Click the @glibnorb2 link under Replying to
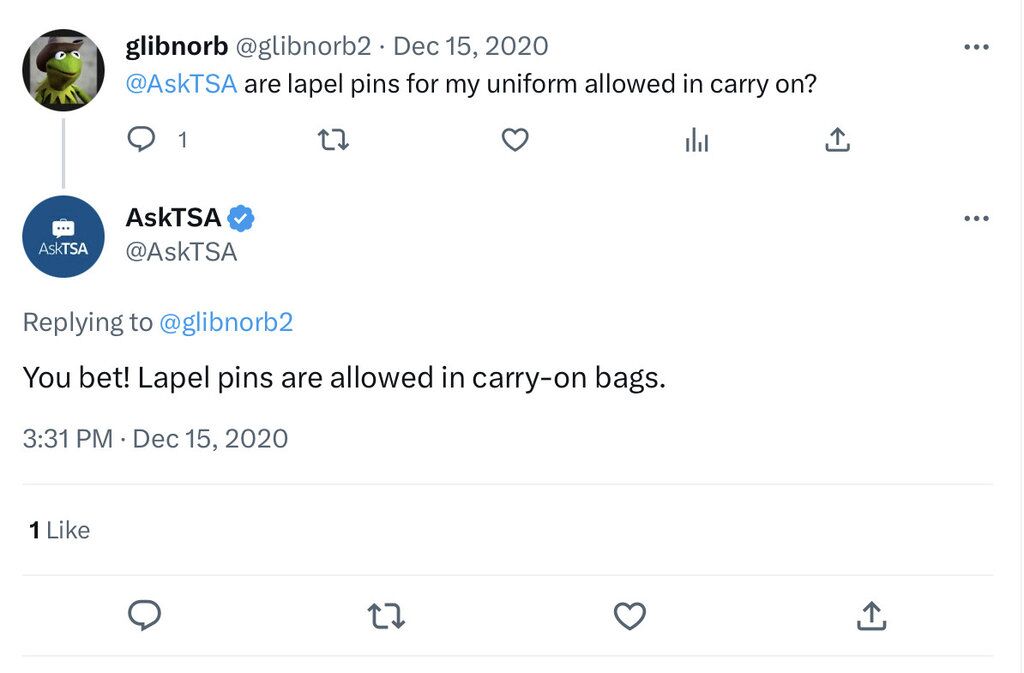Viewport: 1024px width, 673px height. click(225, 322)
